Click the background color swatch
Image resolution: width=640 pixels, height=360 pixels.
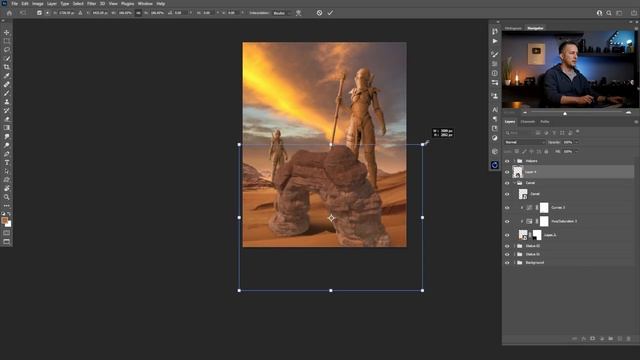(x=8, y=224)
